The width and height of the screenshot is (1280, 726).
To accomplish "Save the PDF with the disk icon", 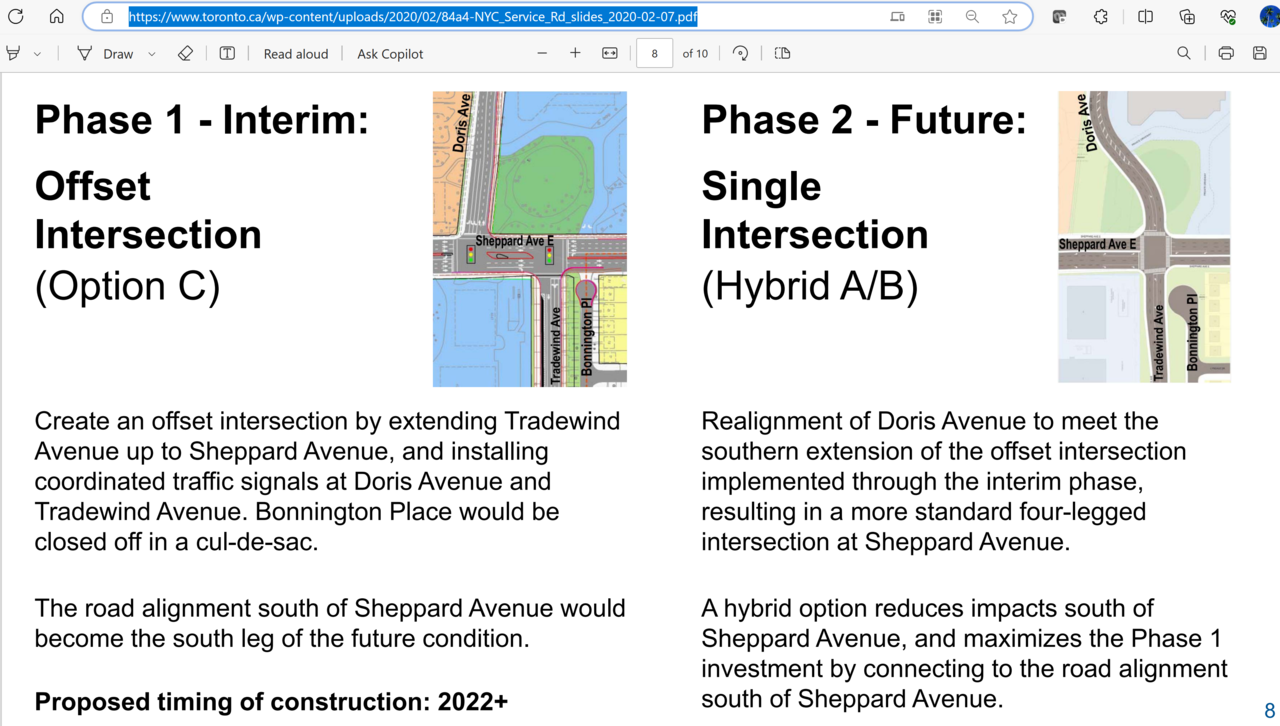I will [x=1260, y=54].
